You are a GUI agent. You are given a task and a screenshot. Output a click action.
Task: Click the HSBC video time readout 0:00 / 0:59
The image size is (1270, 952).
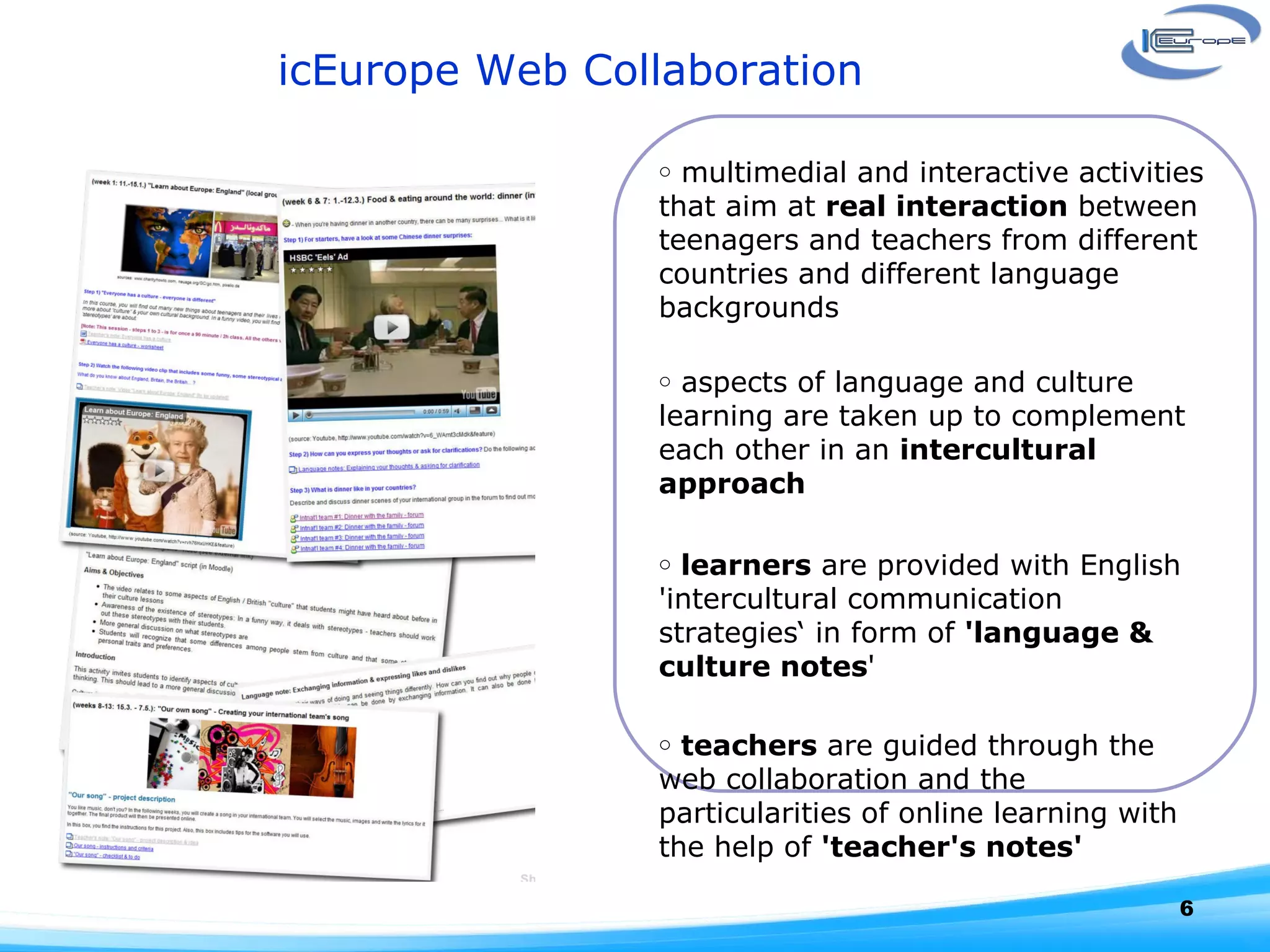click(435, 412)
